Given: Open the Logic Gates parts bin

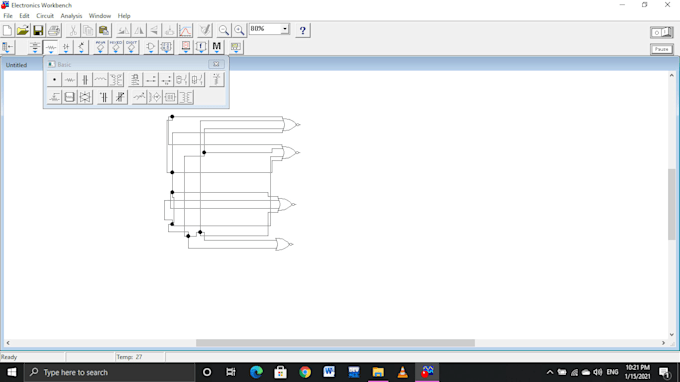Looking at the screenshot, I should [150, 47].
